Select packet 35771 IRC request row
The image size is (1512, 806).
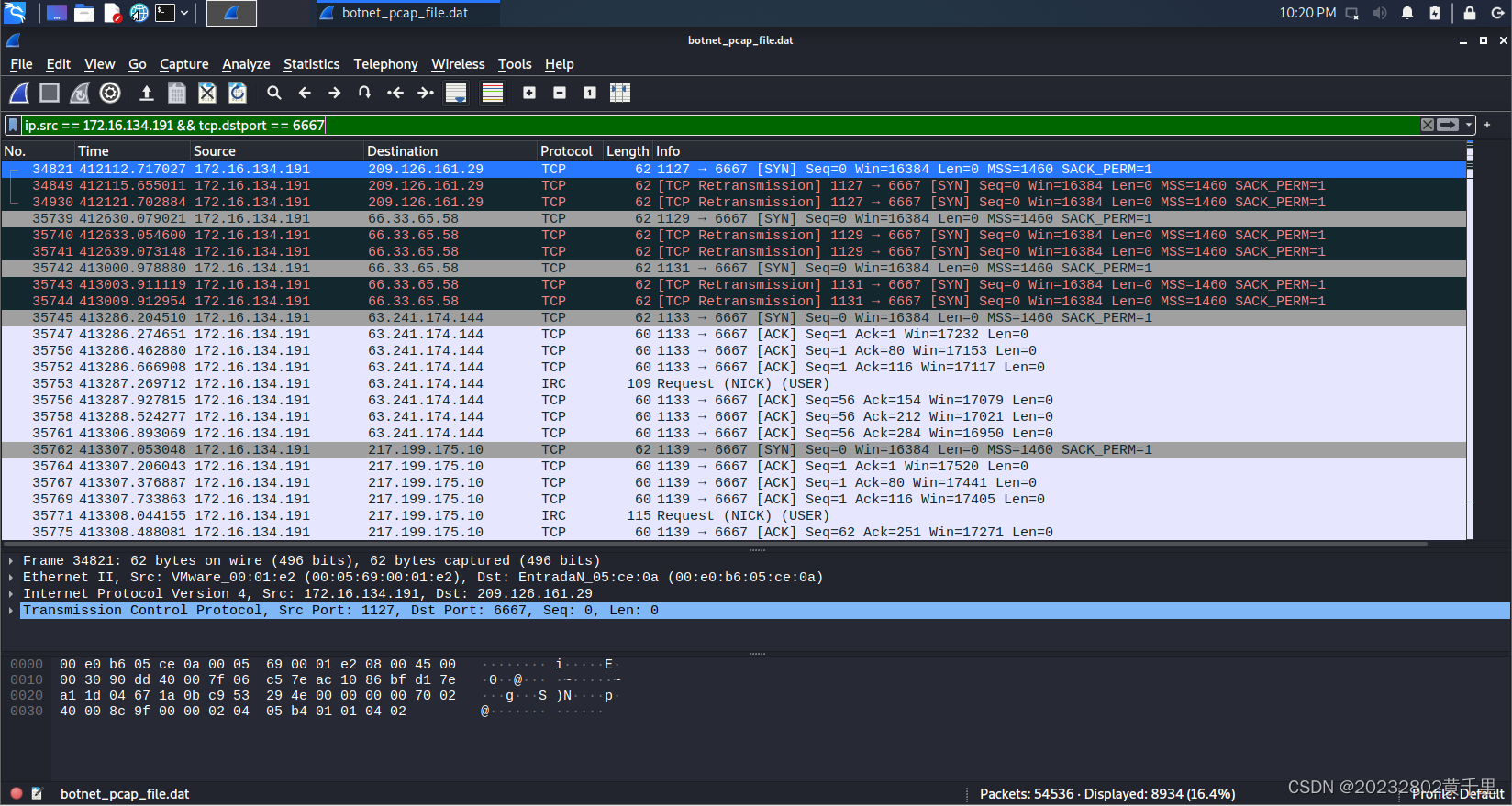coord(733,516)
